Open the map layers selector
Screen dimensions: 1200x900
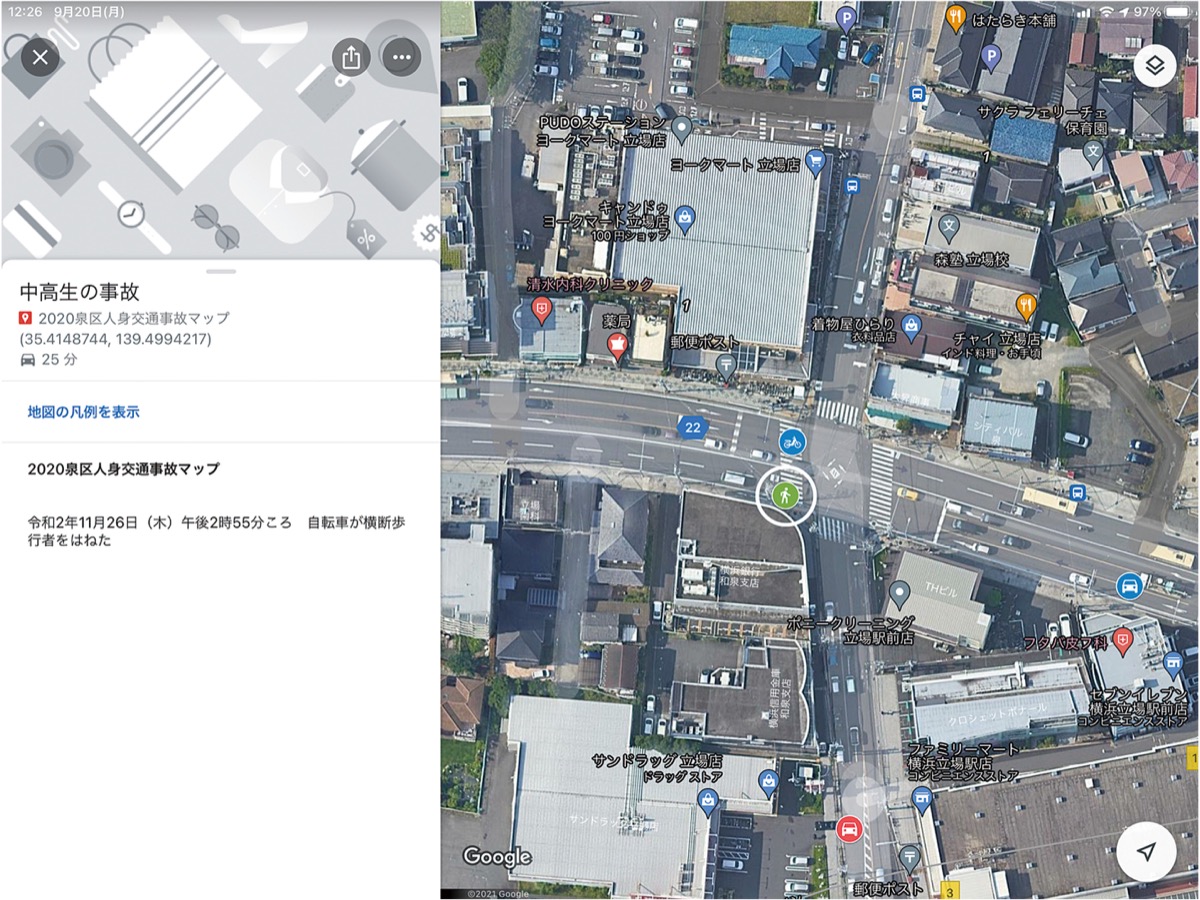[x=1154, y=66]
